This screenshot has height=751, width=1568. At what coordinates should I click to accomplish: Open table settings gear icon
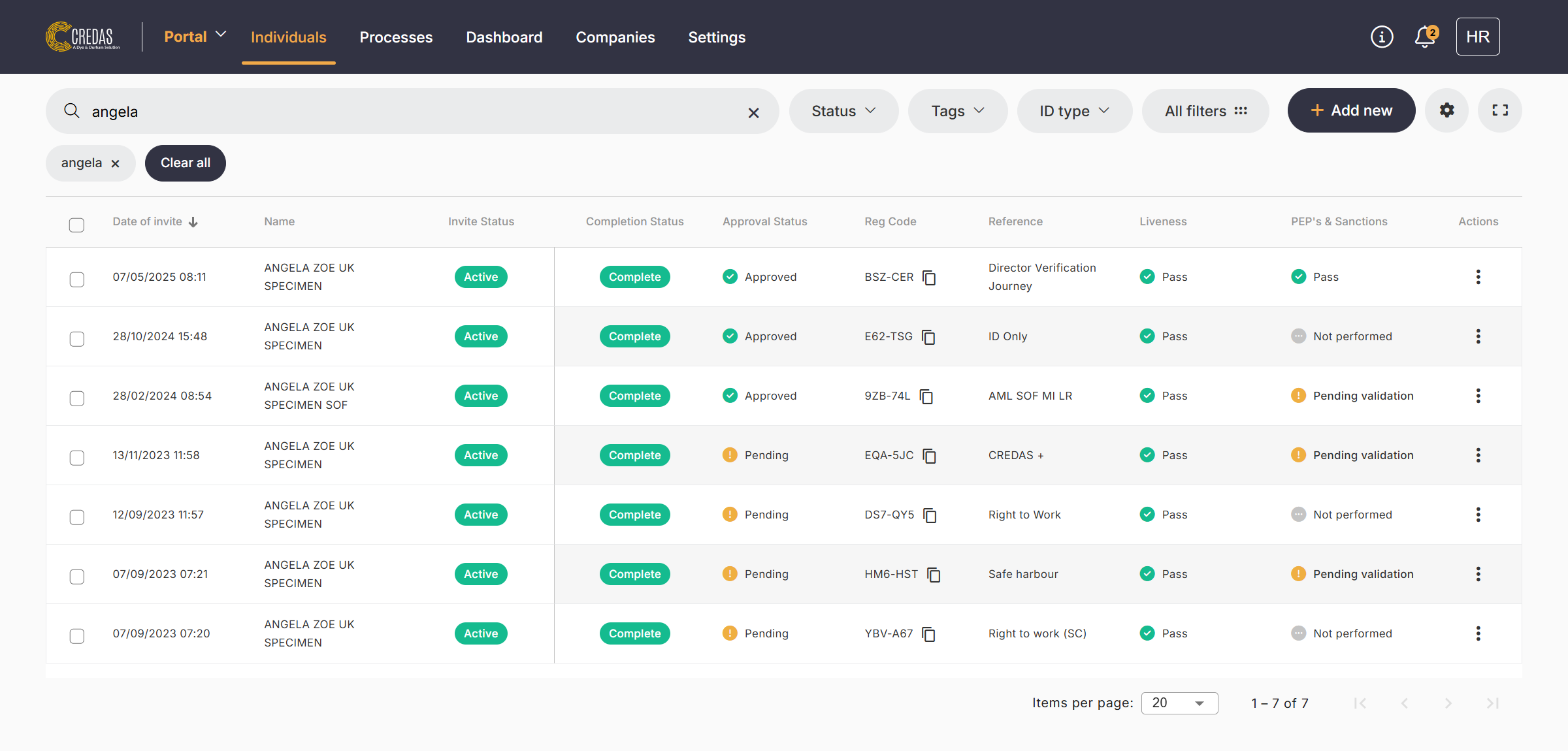click(1446, 110)
